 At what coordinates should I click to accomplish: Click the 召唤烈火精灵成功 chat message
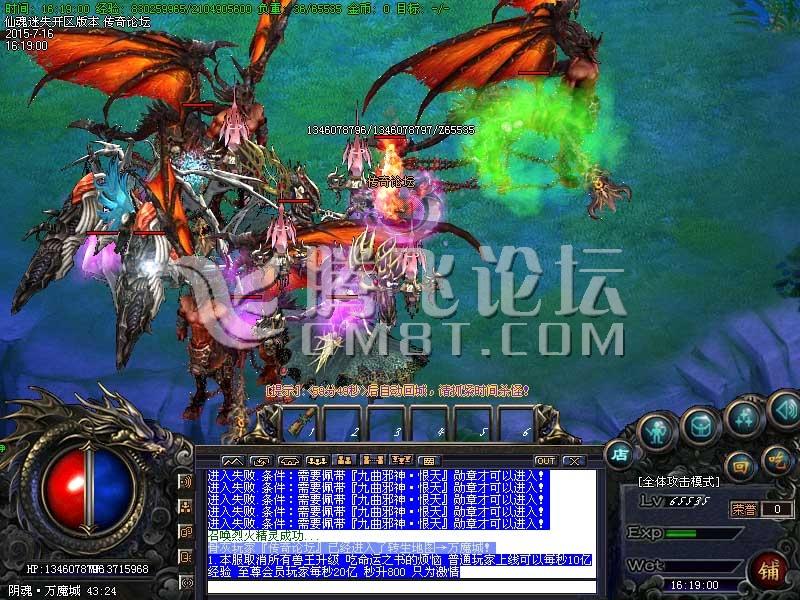(x=263, y=536)
